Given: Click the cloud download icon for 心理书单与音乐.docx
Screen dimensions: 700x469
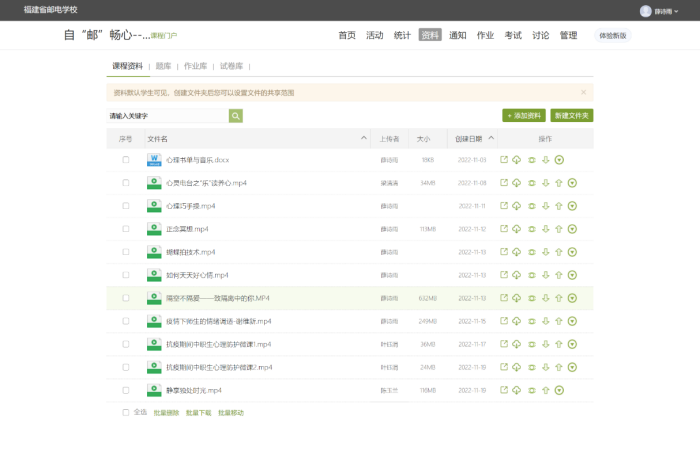Looking at the screenshot, I should click(x=517, y=160).
